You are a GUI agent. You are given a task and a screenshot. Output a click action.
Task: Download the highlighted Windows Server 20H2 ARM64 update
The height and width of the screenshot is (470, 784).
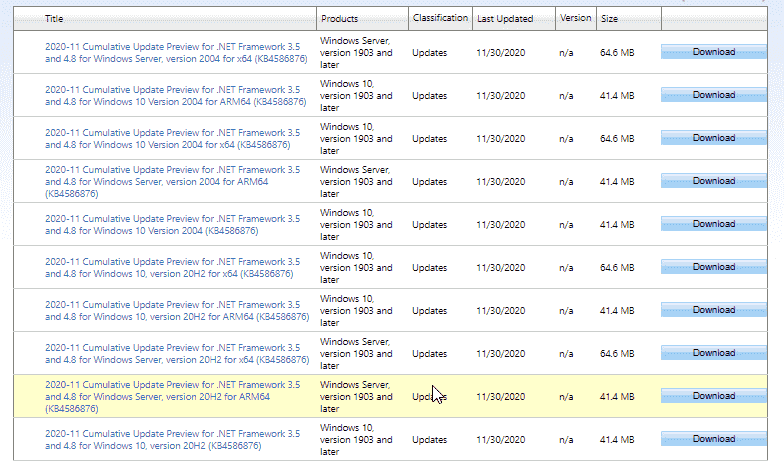tap(713, 396)
